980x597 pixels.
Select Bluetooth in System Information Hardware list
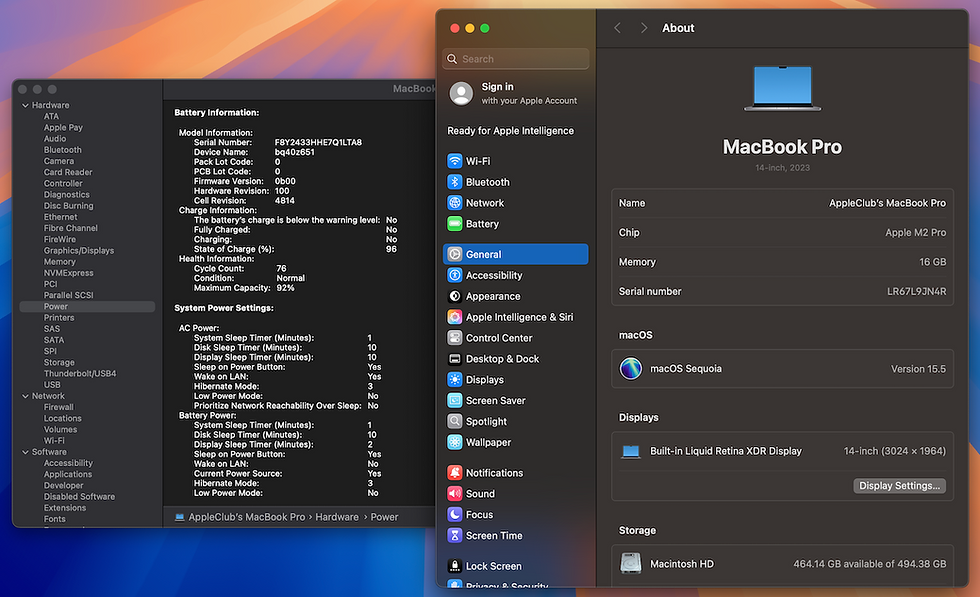(x=62, y=150)
